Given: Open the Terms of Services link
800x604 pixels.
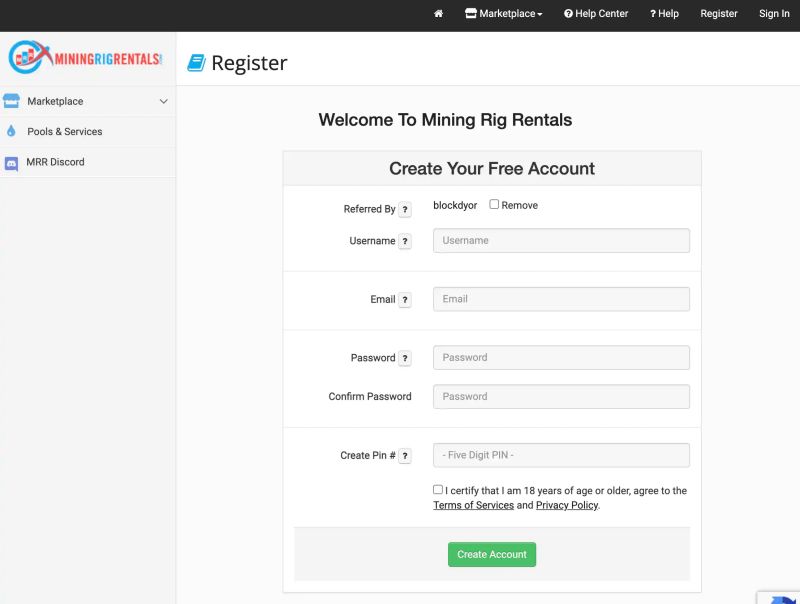Looking at the screenshot, I should 473,505.
